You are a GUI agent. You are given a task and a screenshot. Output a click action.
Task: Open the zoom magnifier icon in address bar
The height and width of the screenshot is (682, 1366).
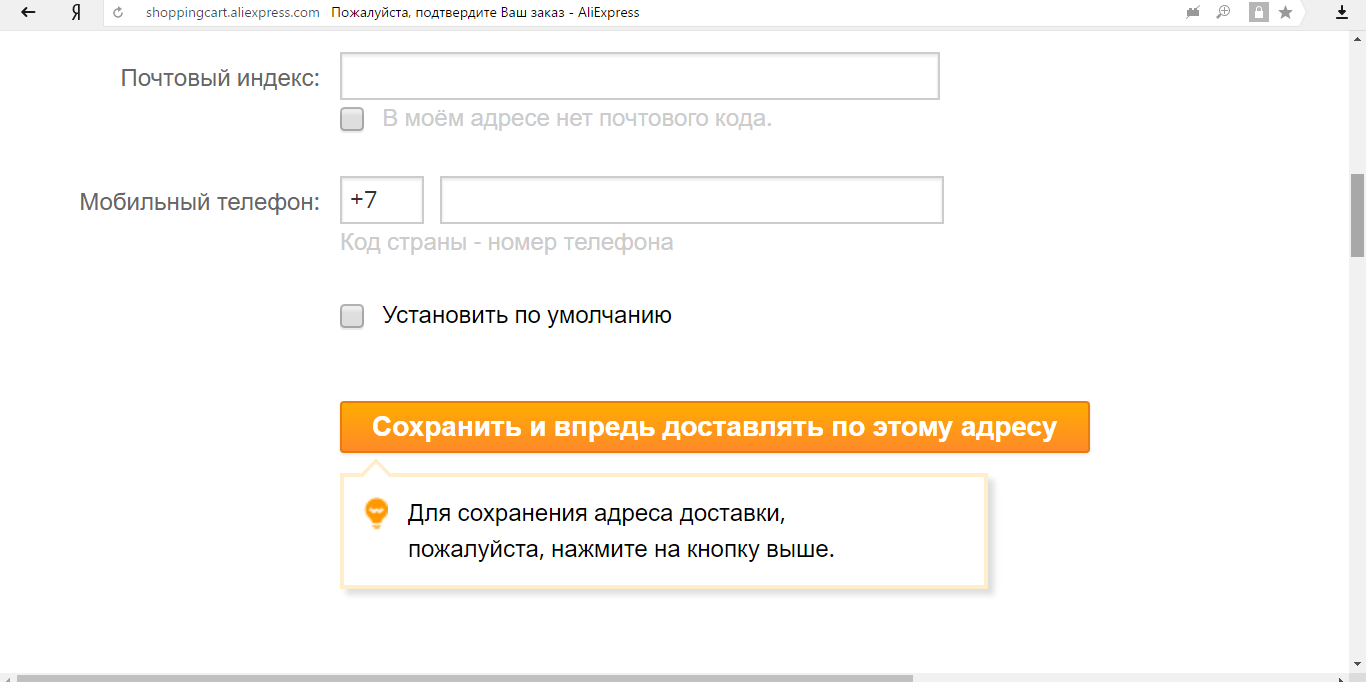pos(1222,13)
